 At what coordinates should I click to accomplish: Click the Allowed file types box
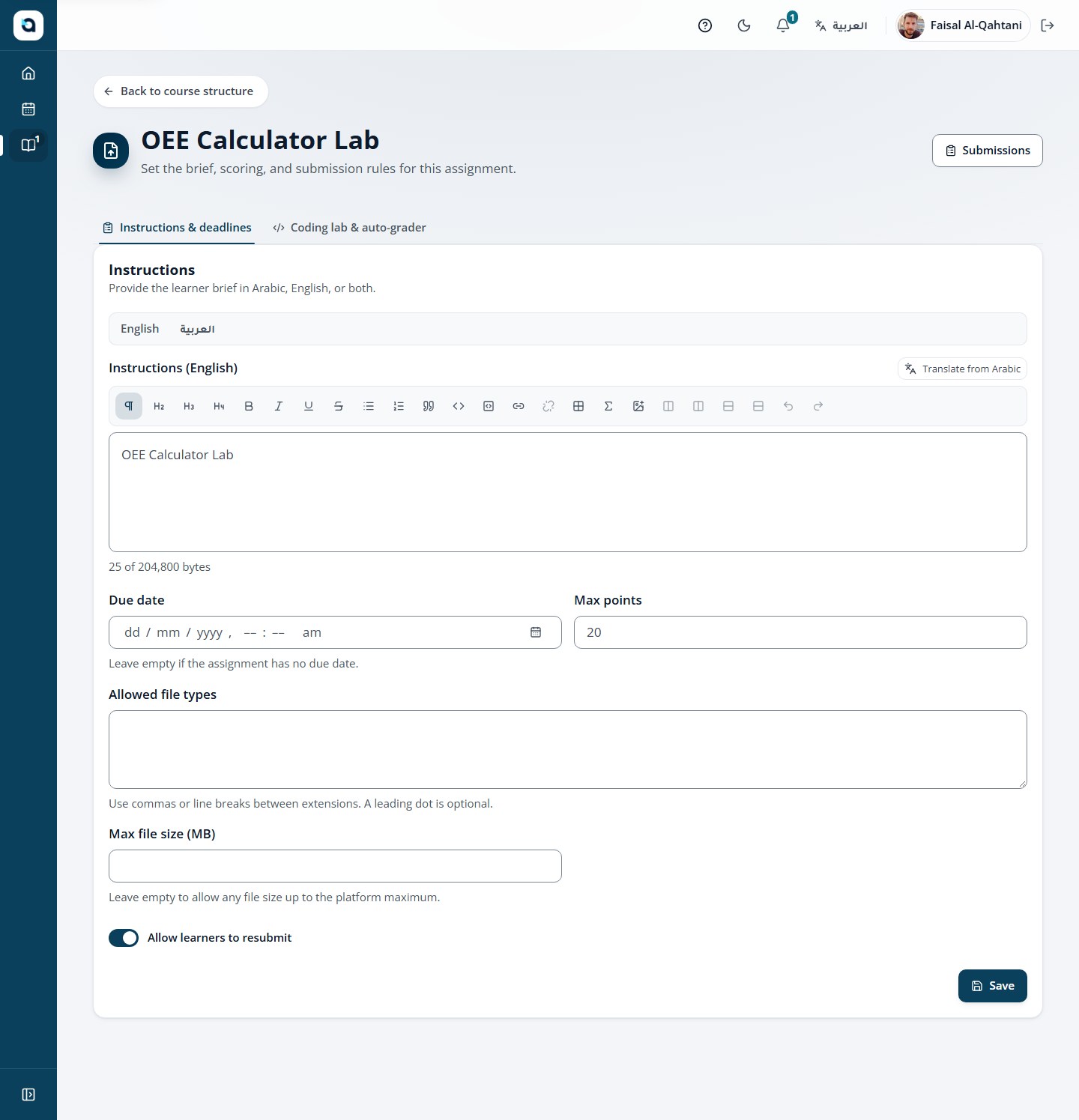coord(568,749)
